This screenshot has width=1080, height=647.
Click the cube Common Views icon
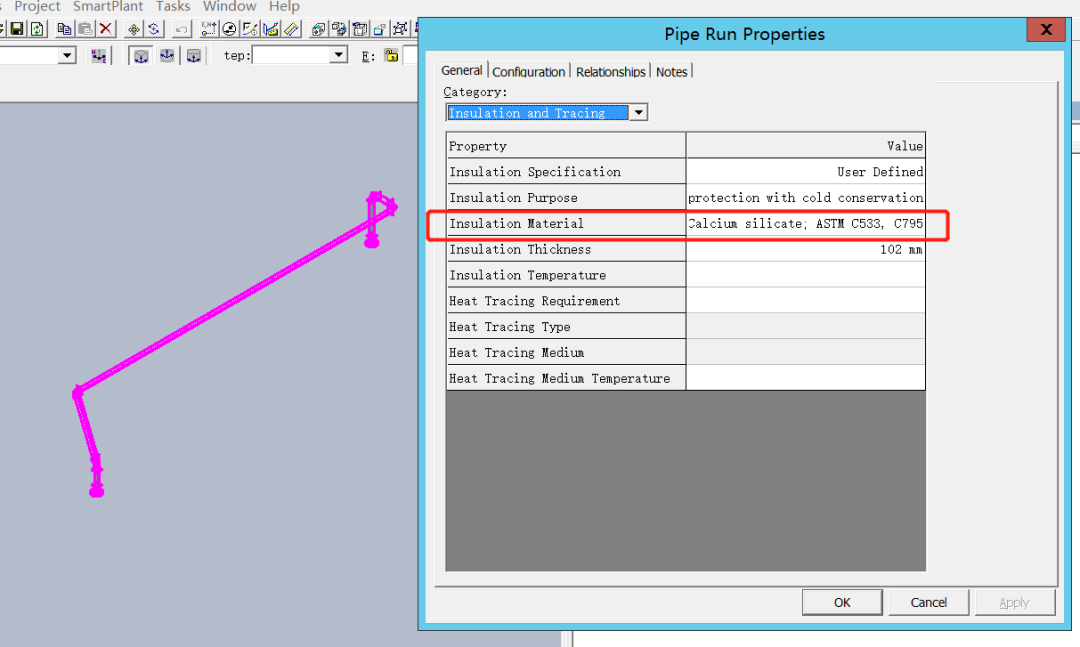(x=318, y=29)
